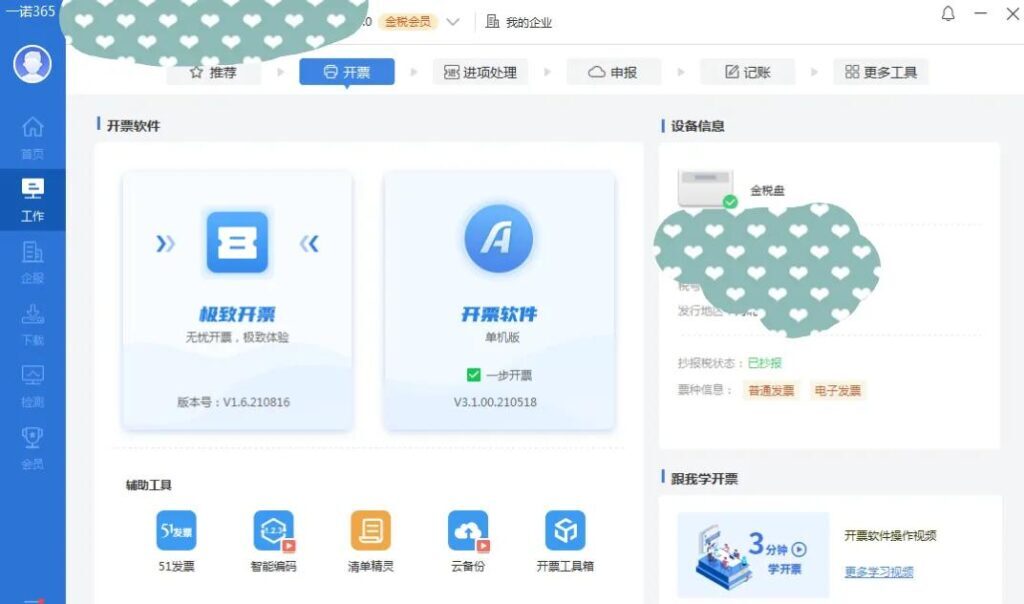Click the 金税会员 badge
Screen dimensions: 1024x604
408,22
